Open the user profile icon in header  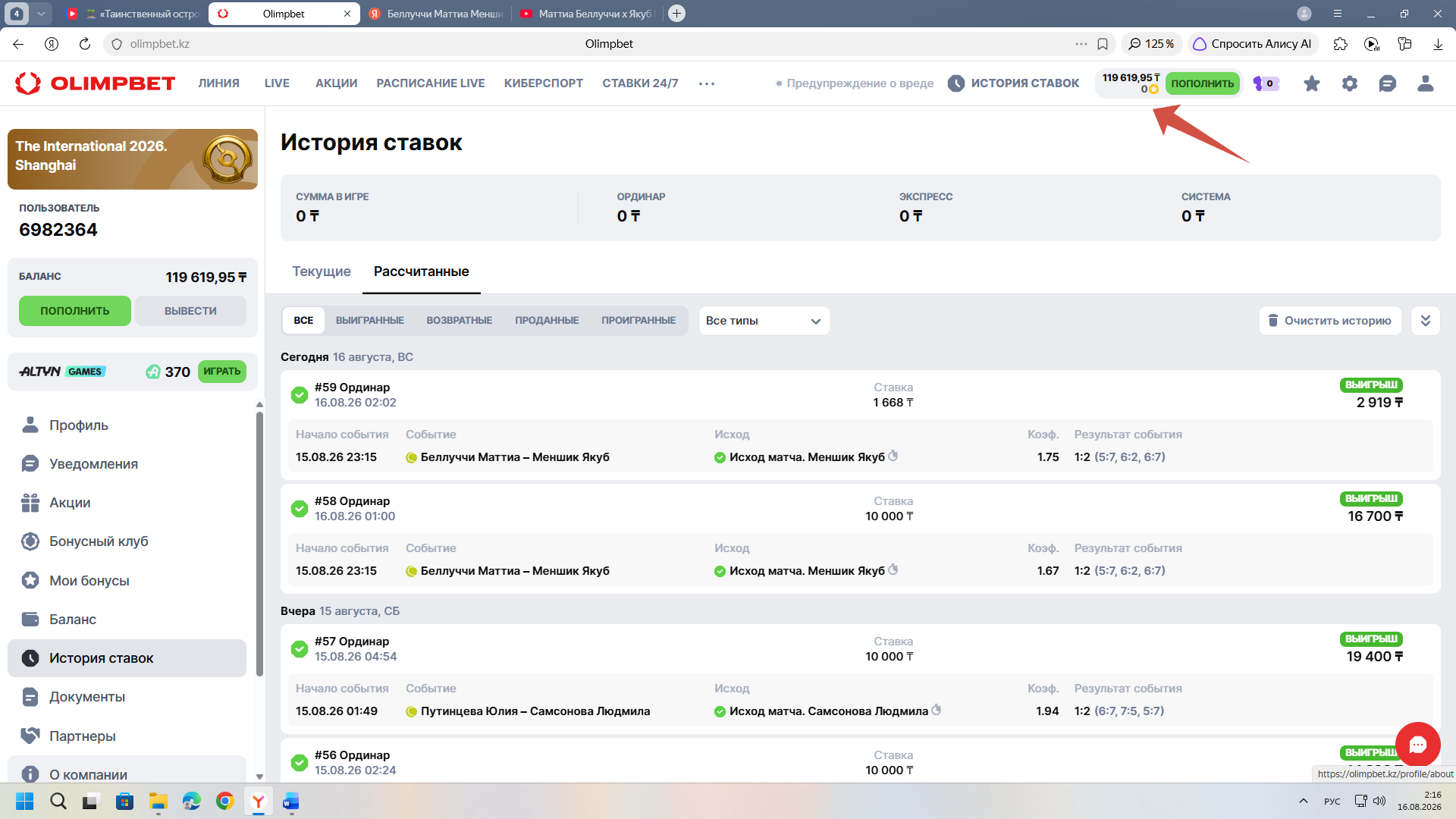click(1426, 83)
